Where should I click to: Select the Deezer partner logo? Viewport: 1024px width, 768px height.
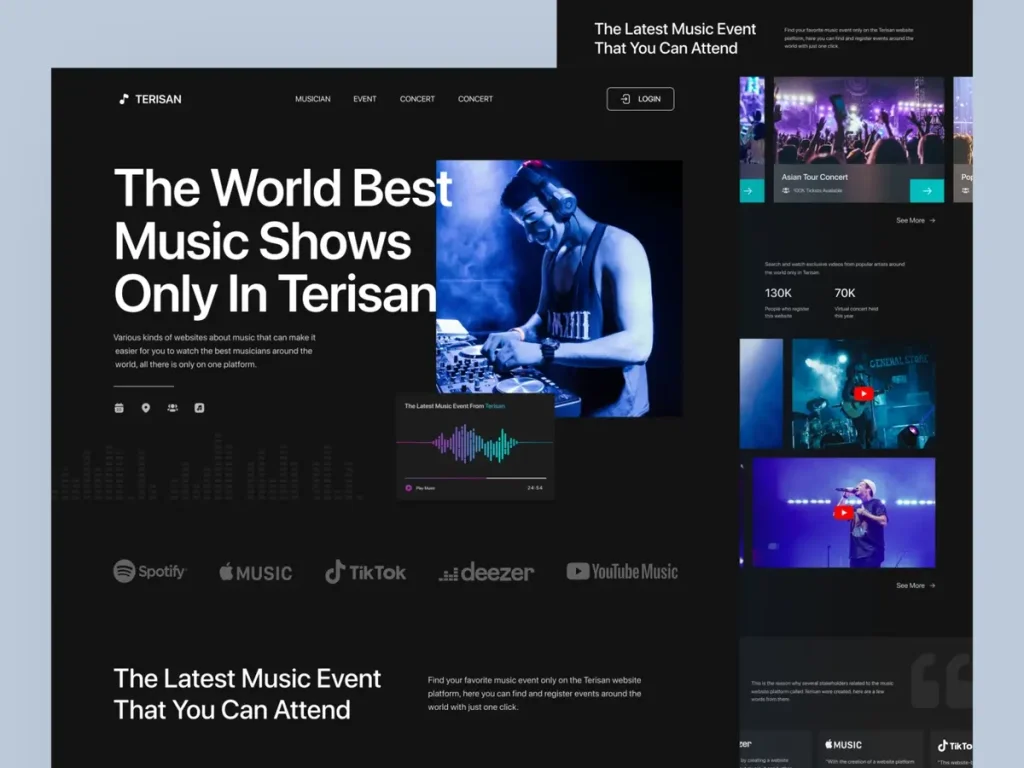(x=487, y=572)
